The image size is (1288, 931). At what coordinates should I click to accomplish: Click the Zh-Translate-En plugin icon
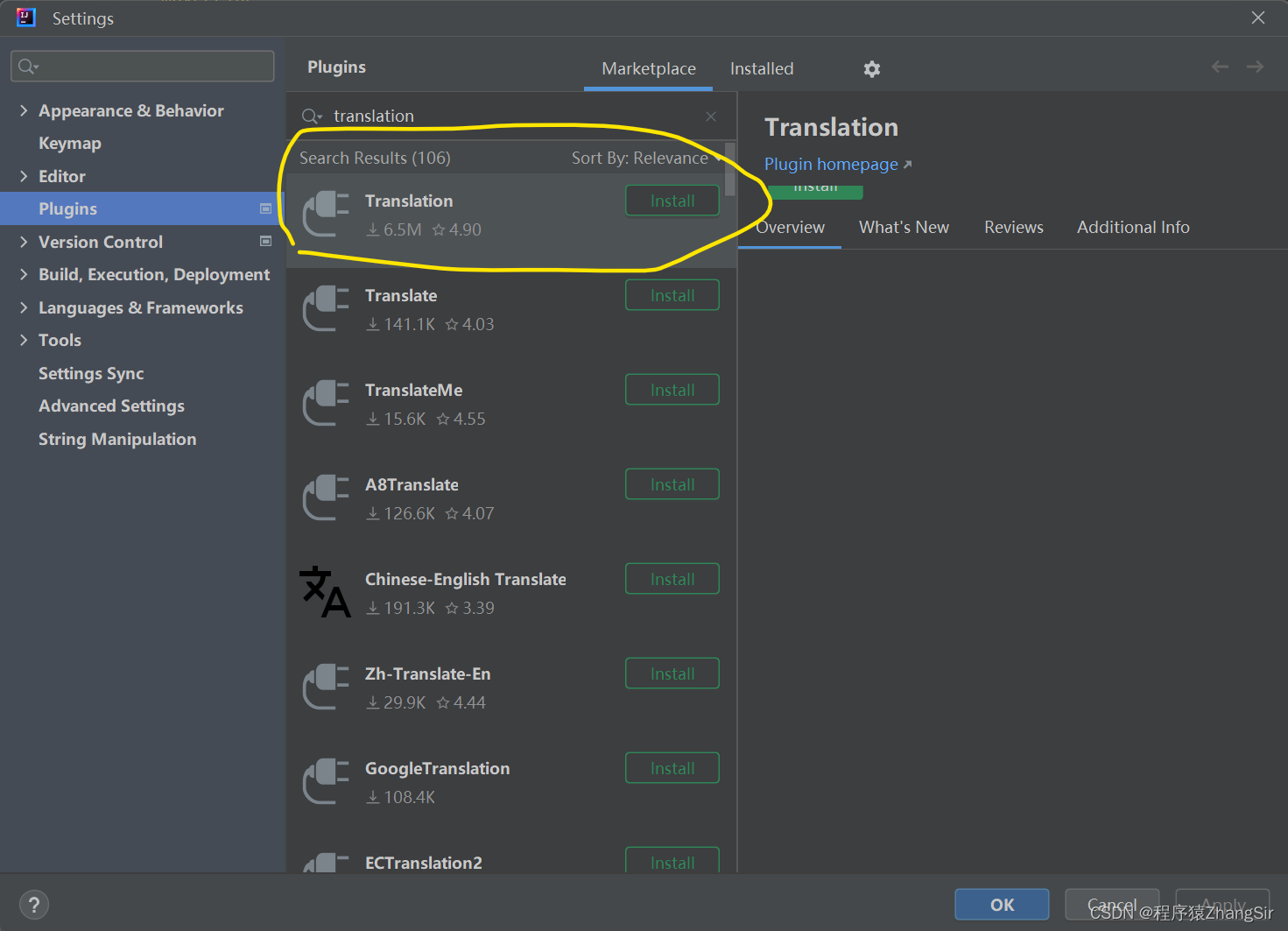326,688
